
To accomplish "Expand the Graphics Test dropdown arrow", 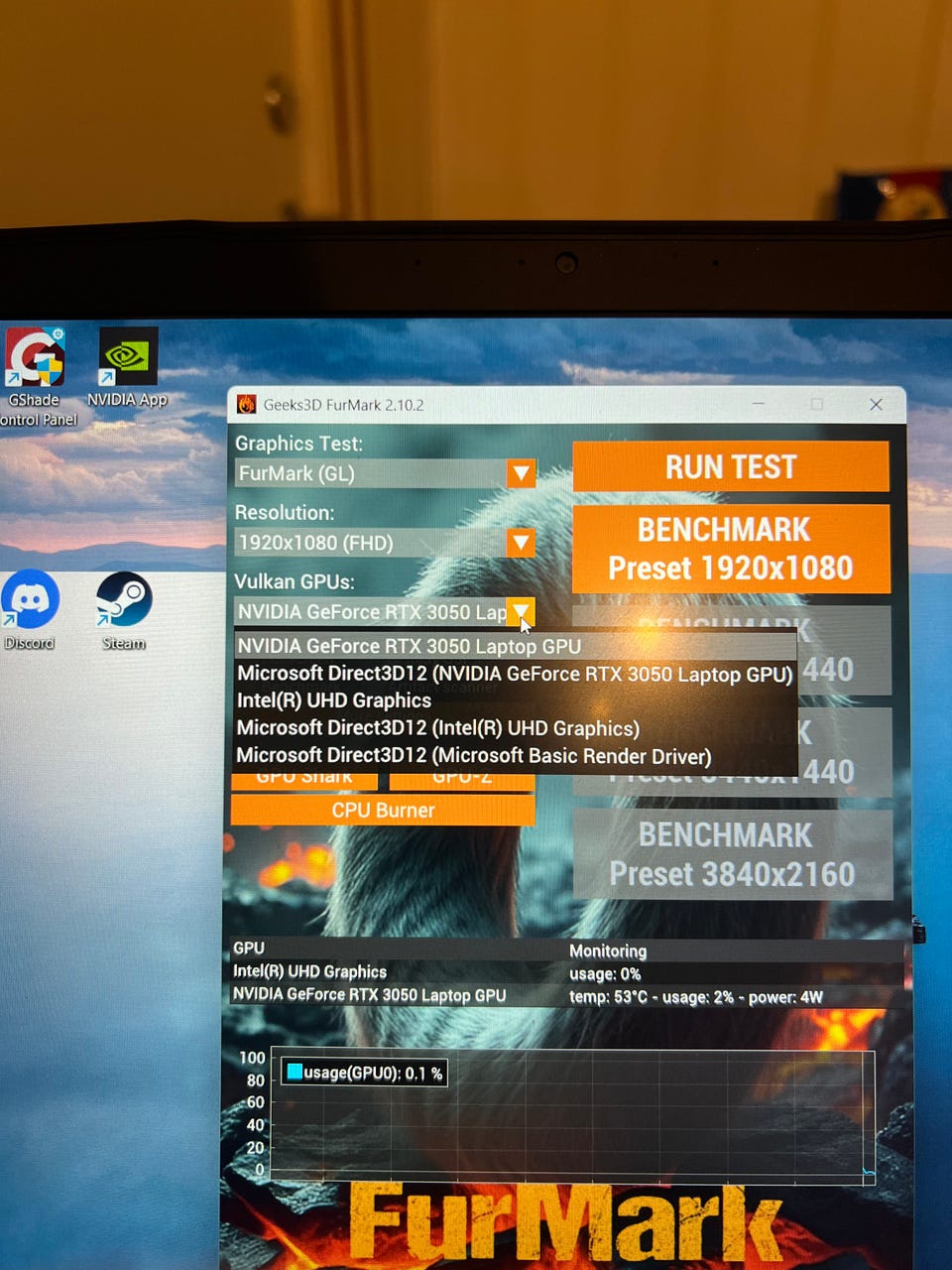I will coord(522,473).
